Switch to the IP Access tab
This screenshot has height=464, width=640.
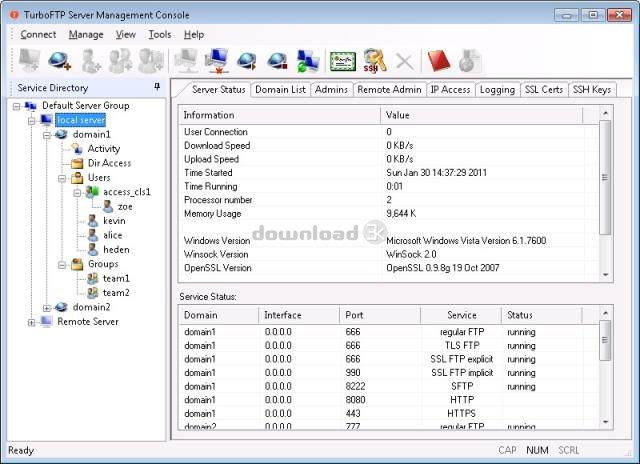point(450,89)
